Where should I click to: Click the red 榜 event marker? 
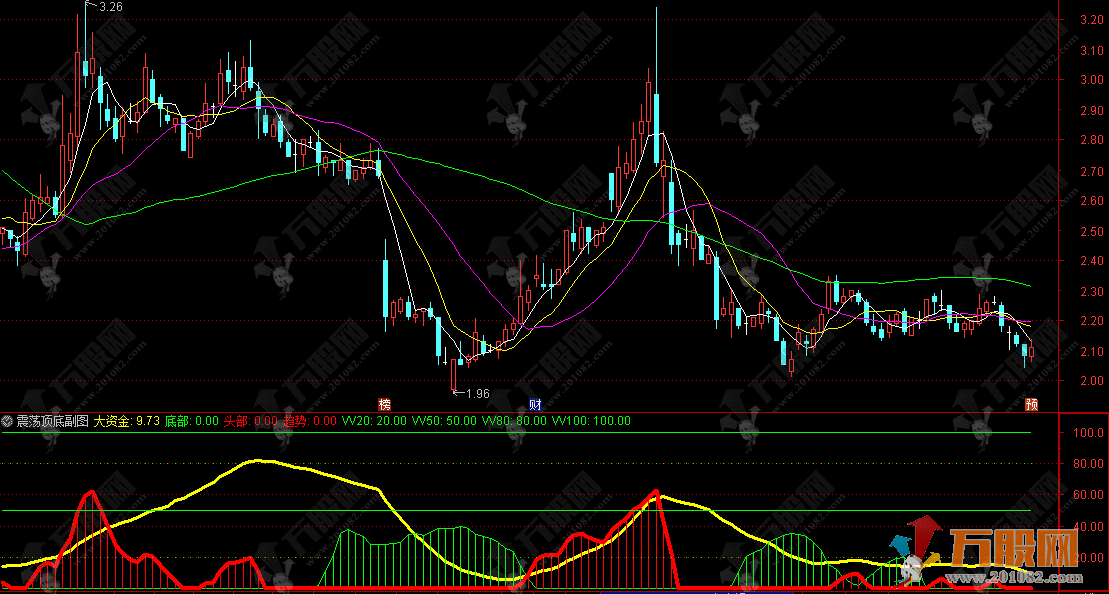pyautogui.click(x=384, y=404)
